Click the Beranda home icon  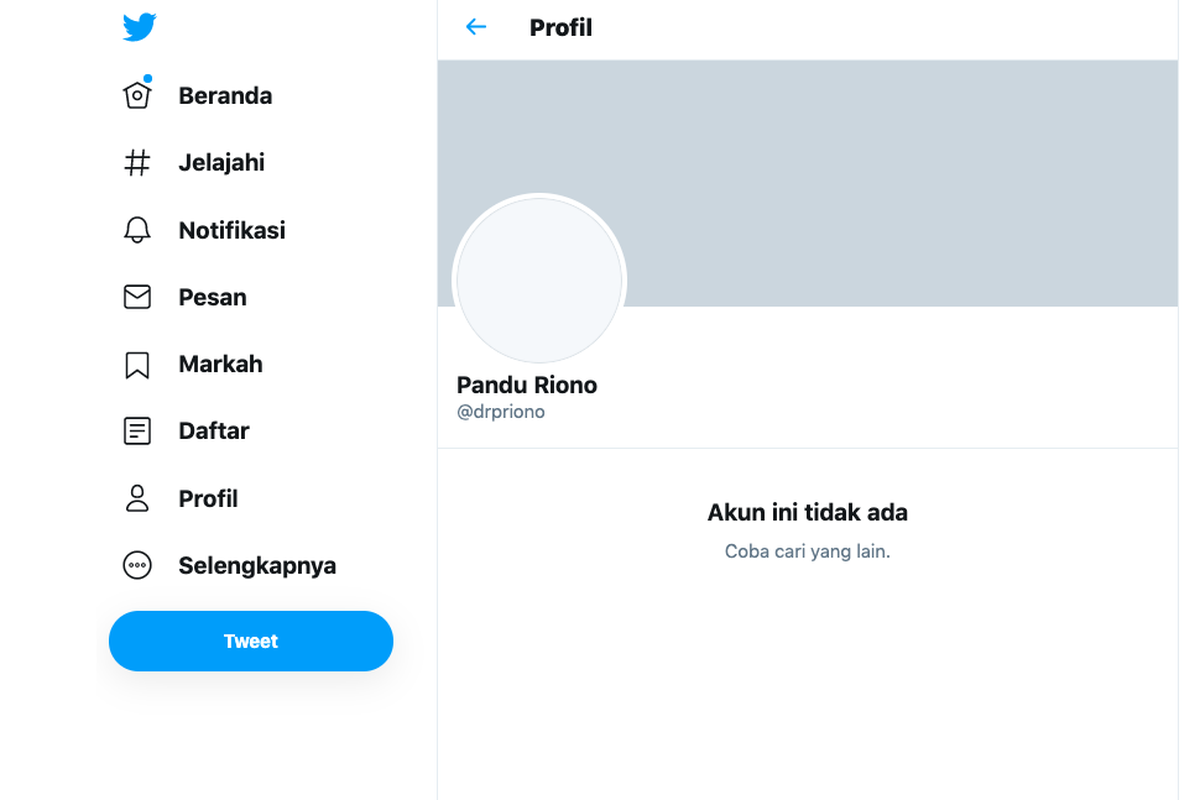point(137,95)
